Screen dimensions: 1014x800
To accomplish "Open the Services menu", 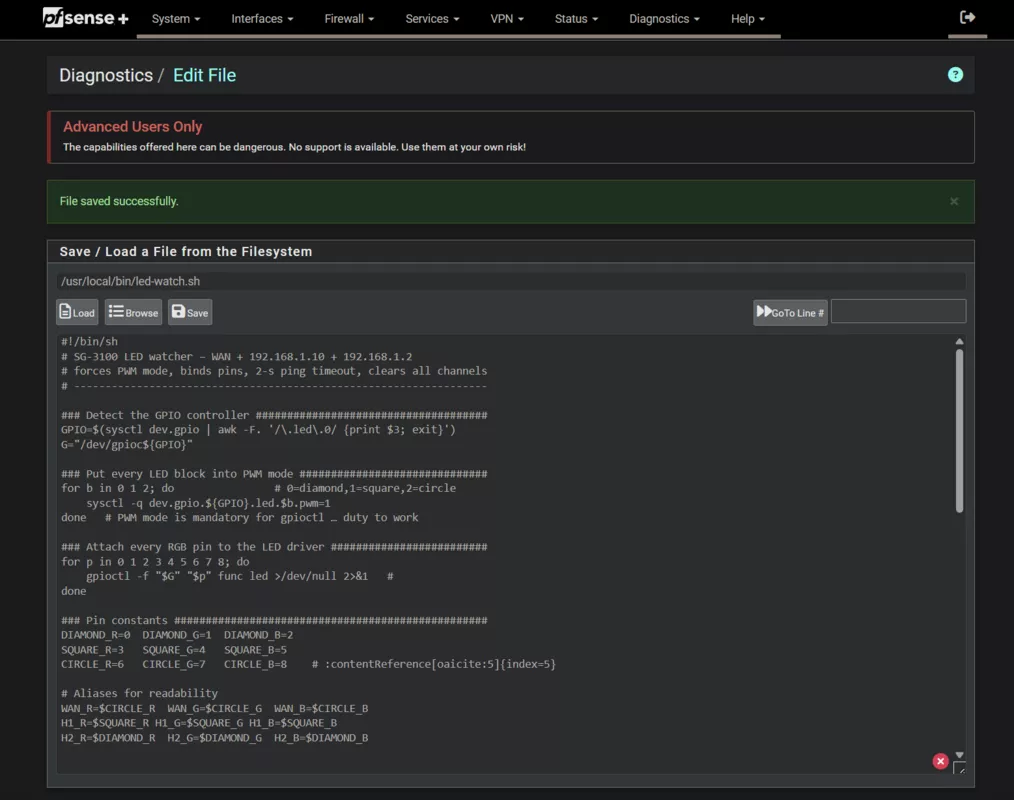I will click(x=432, y=19).
